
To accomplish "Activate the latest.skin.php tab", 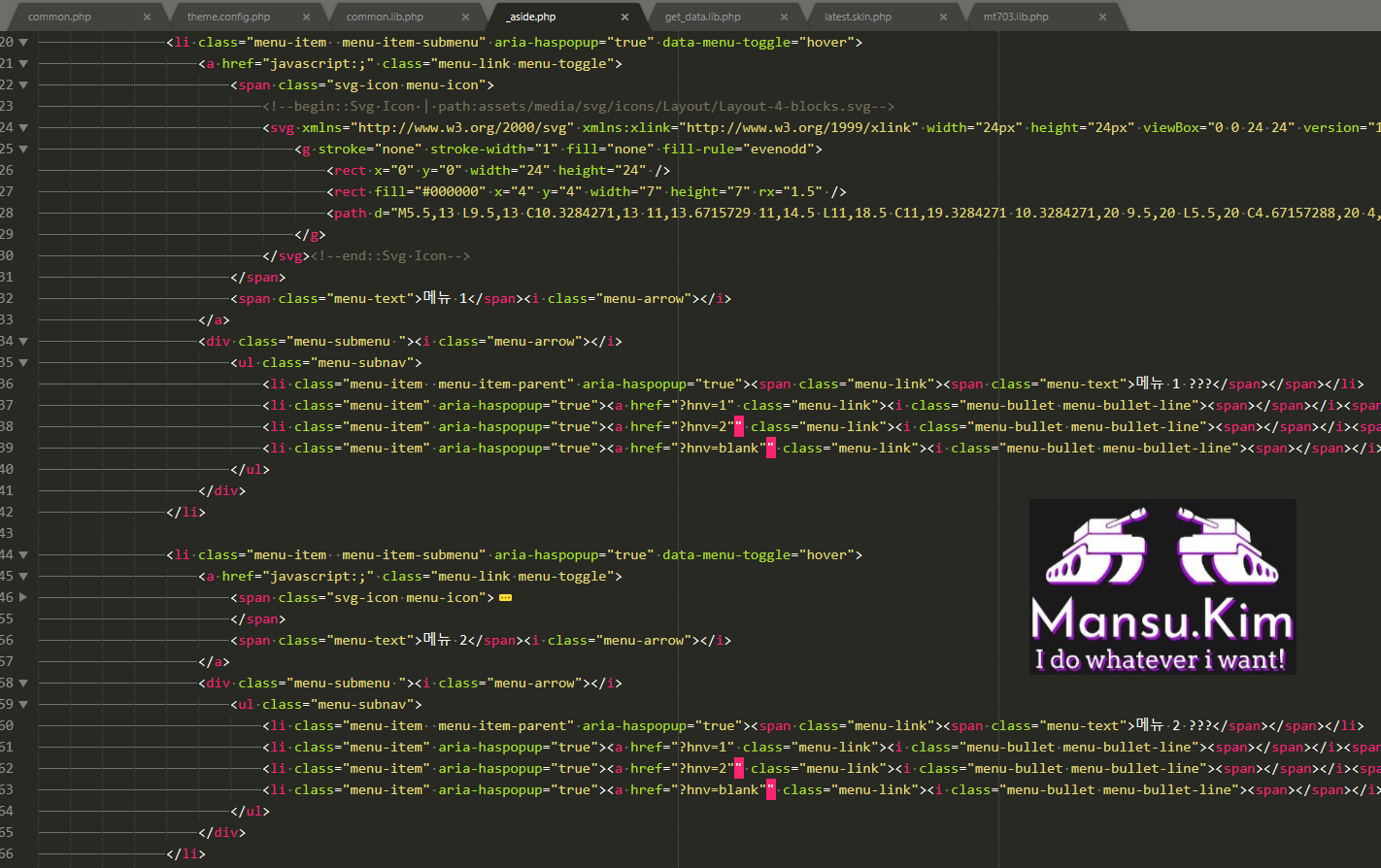I will tap(858, 17).
